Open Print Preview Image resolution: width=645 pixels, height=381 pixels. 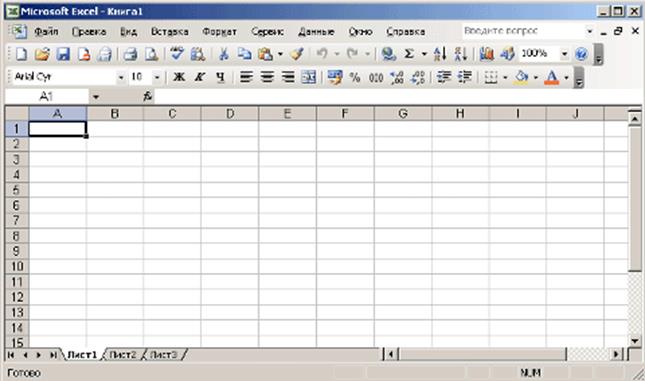click(x=151, y=54)
